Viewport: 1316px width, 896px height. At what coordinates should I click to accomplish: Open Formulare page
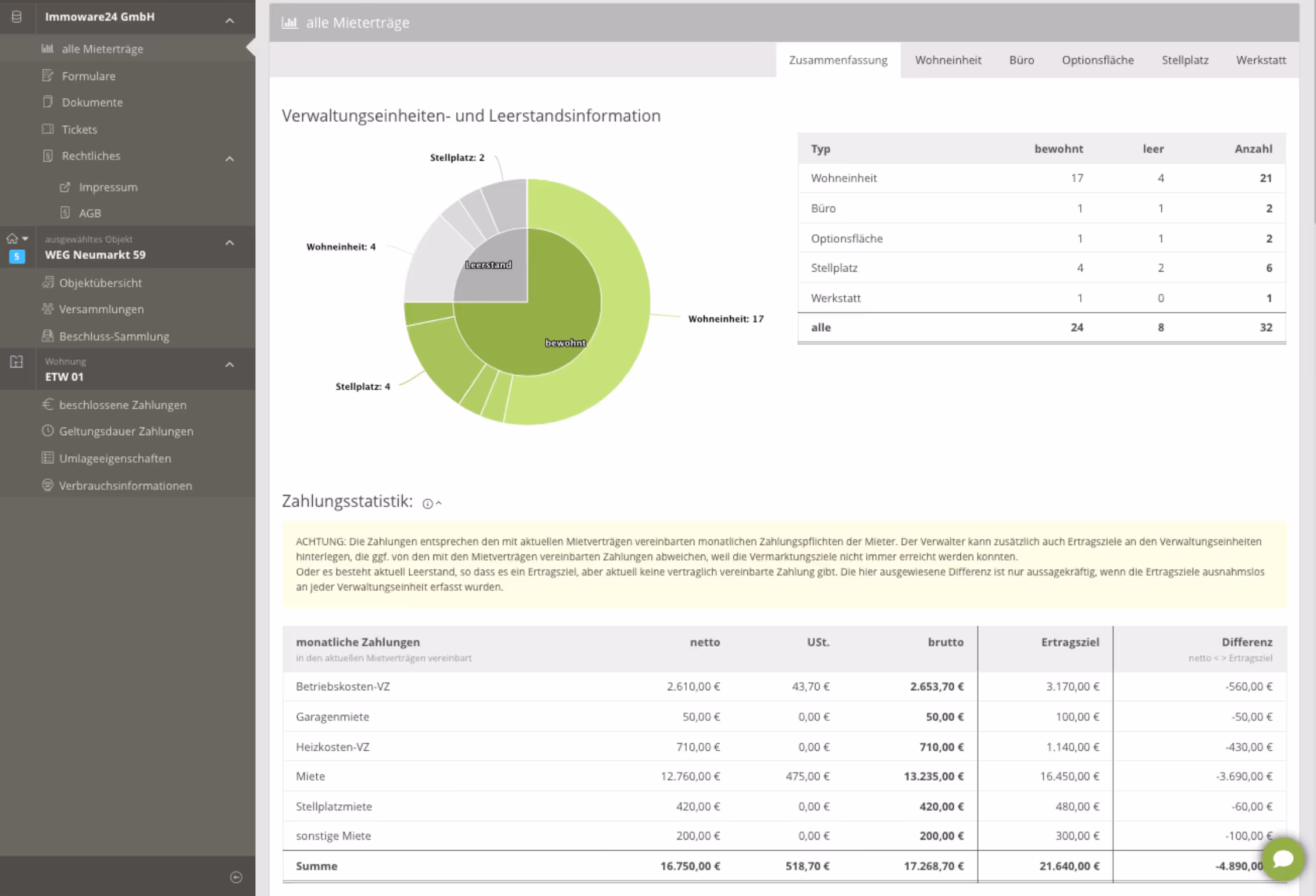(89, 76)
